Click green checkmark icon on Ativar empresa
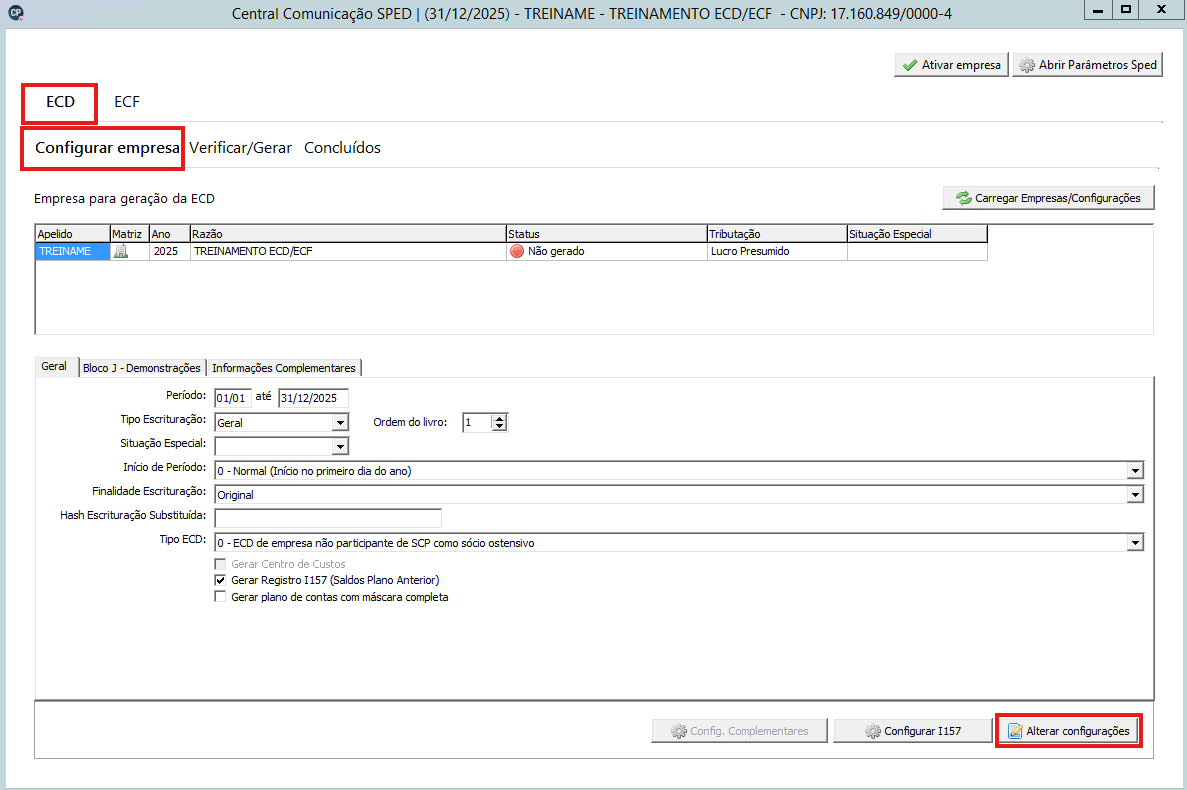Screen dimensions: 1187x790 pos(910,65)
